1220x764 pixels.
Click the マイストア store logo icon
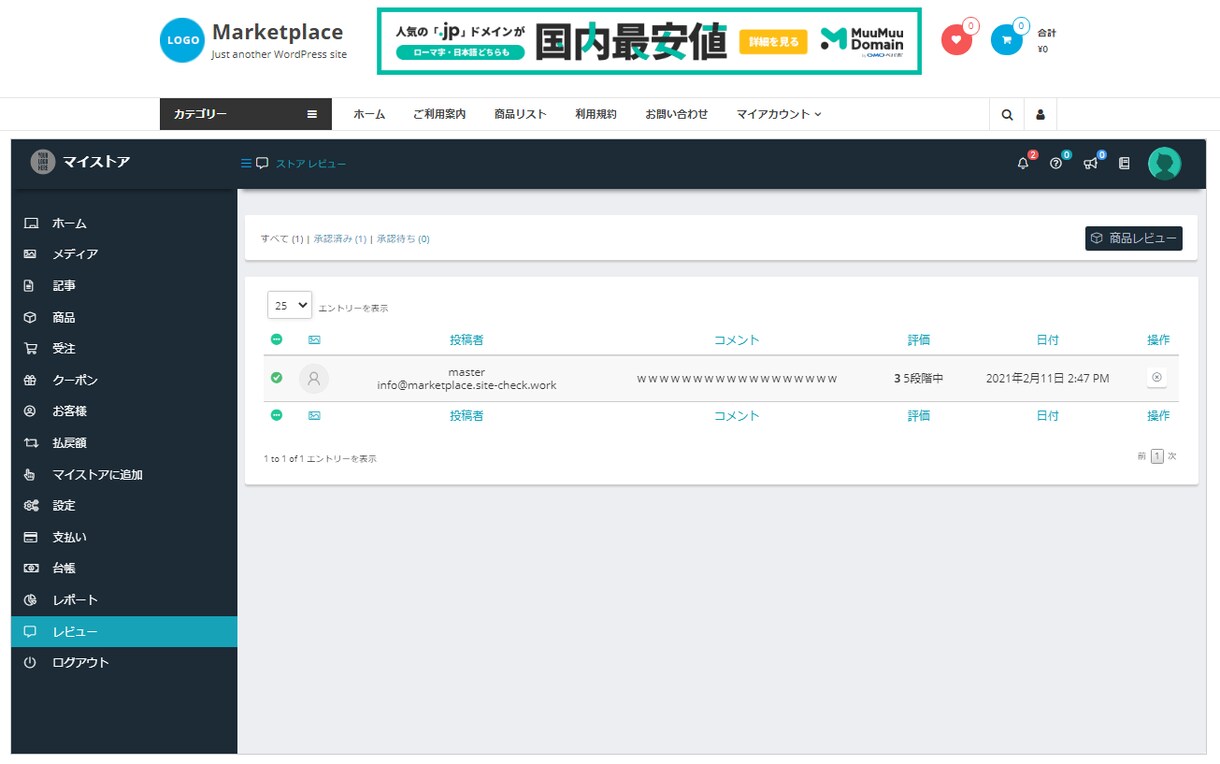(42, 162)
